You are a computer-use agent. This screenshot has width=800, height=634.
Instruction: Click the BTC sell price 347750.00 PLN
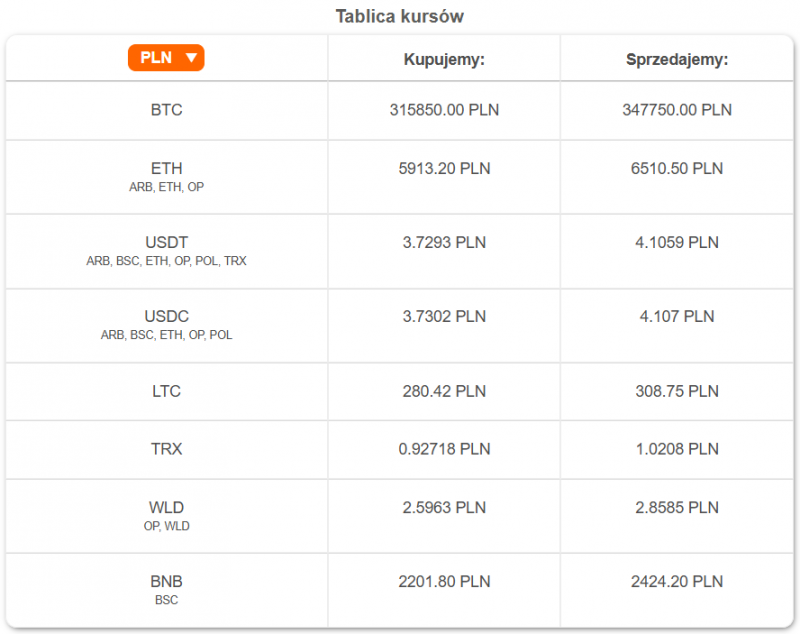tap(677, 110)
